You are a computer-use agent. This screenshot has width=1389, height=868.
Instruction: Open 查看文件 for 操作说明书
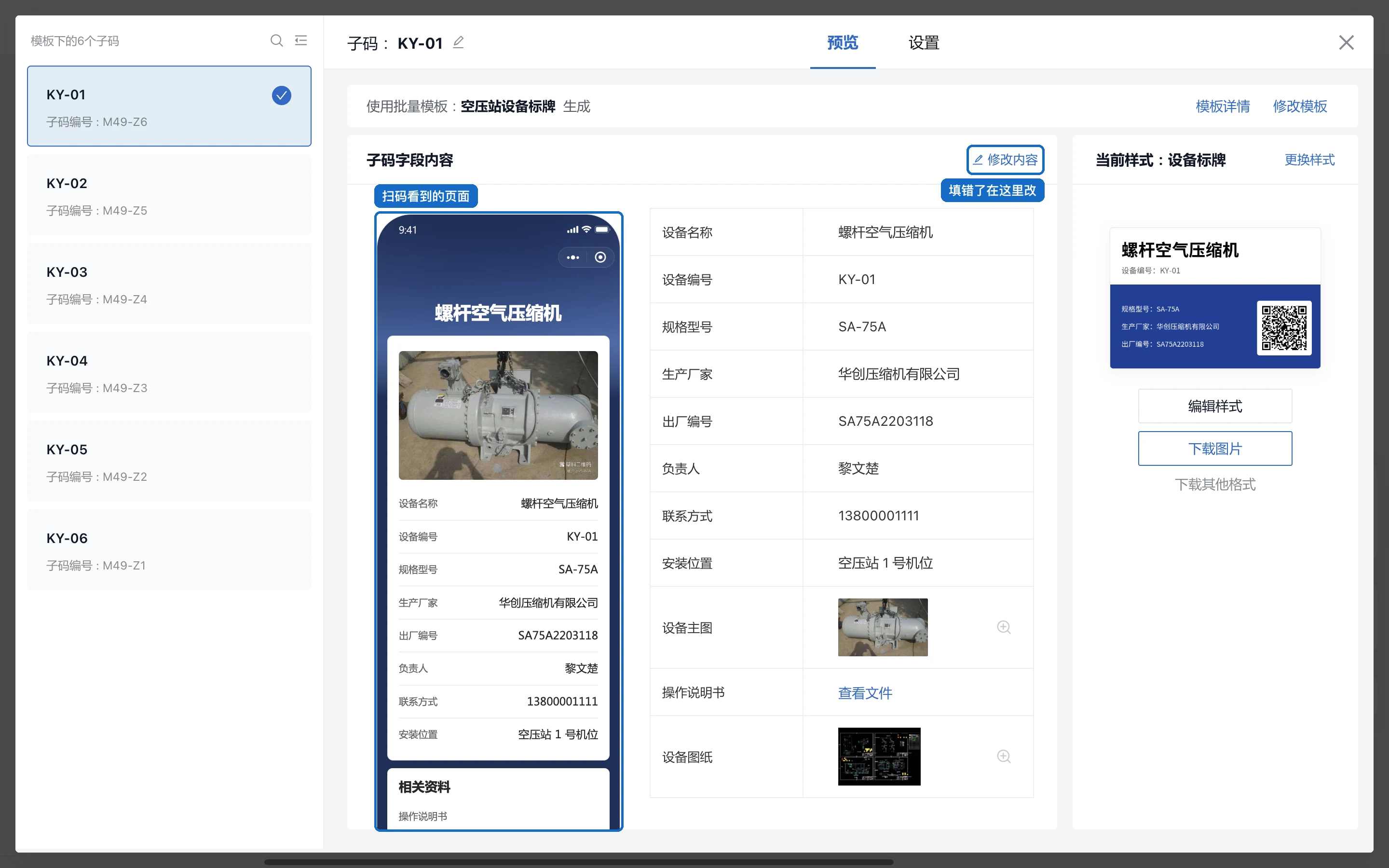(865, 693)
